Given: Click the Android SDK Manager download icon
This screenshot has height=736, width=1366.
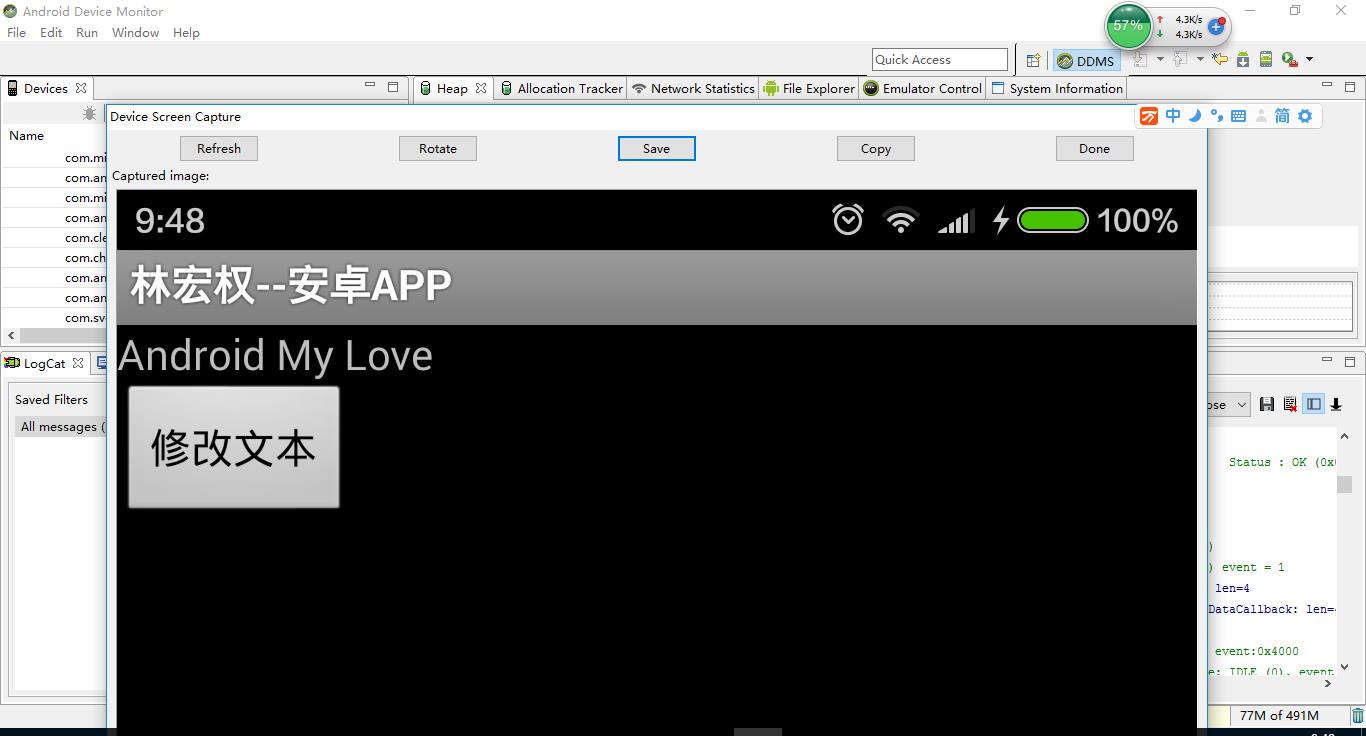Looking at the screenshot, I should click(x=1243, y=59).
